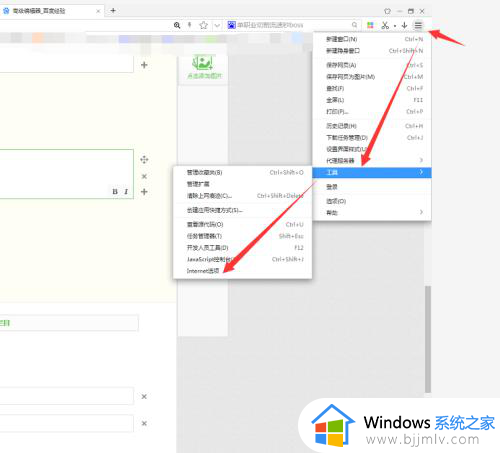Expand the 工具 submenu arrow
Screen dimensions: 500x453
pos(421,172)
